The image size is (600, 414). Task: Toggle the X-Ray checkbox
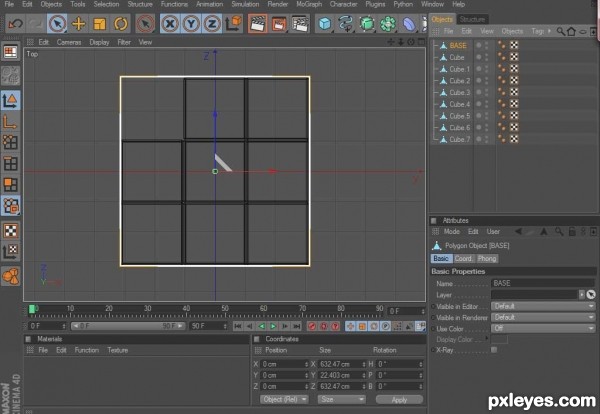tap(494, 350)
